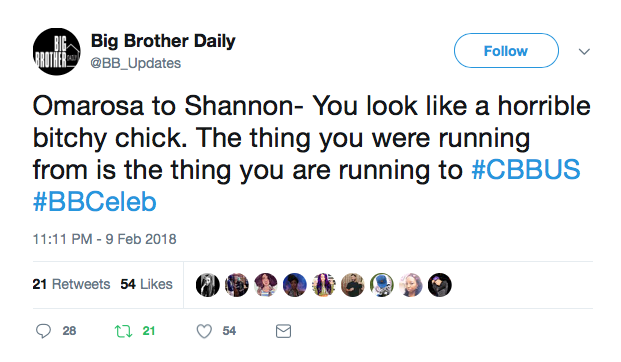Open the #BBCeleb hashtag link
621x362 pixels.
[x=95, y=202]
